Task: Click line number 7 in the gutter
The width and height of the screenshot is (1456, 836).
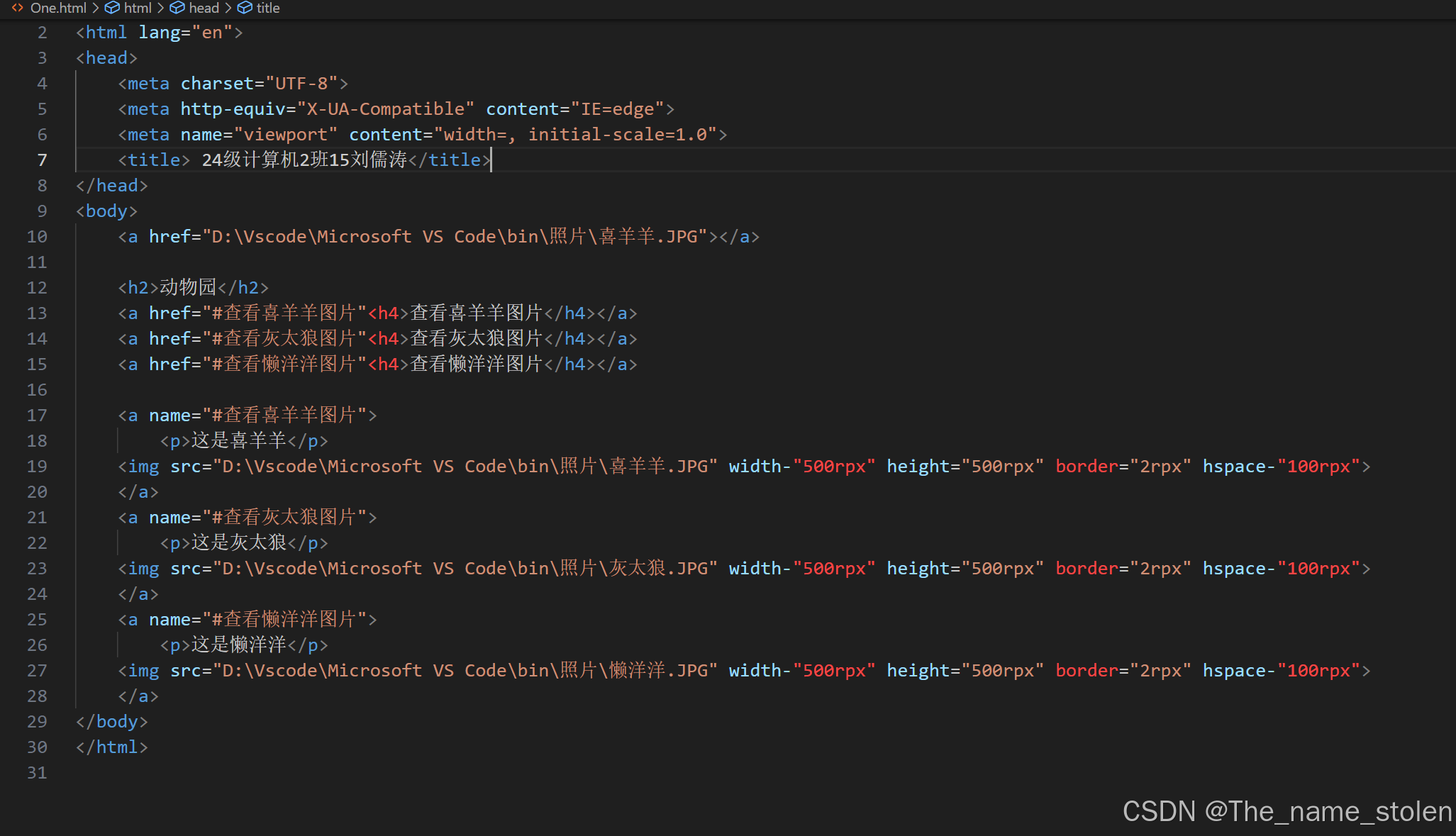Action: pos(42,160)
